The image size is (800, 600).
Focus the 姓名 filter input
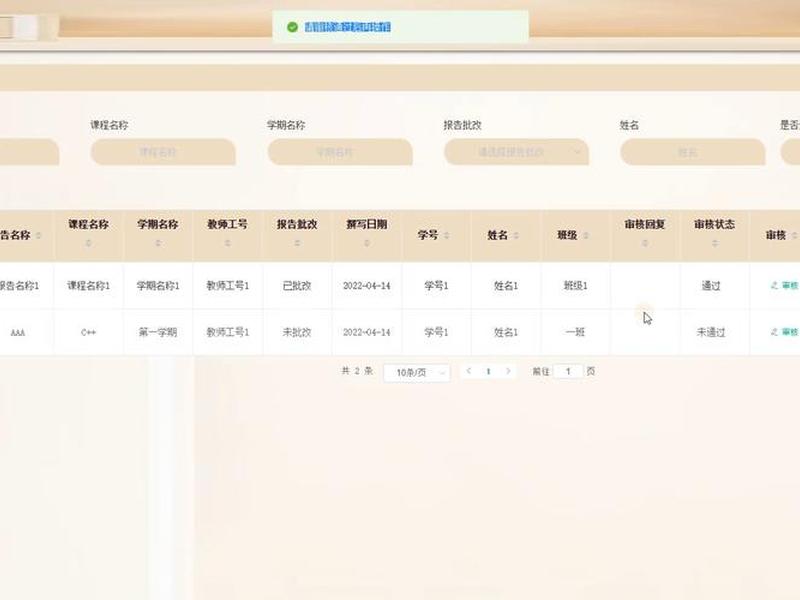tap(693, 152)
